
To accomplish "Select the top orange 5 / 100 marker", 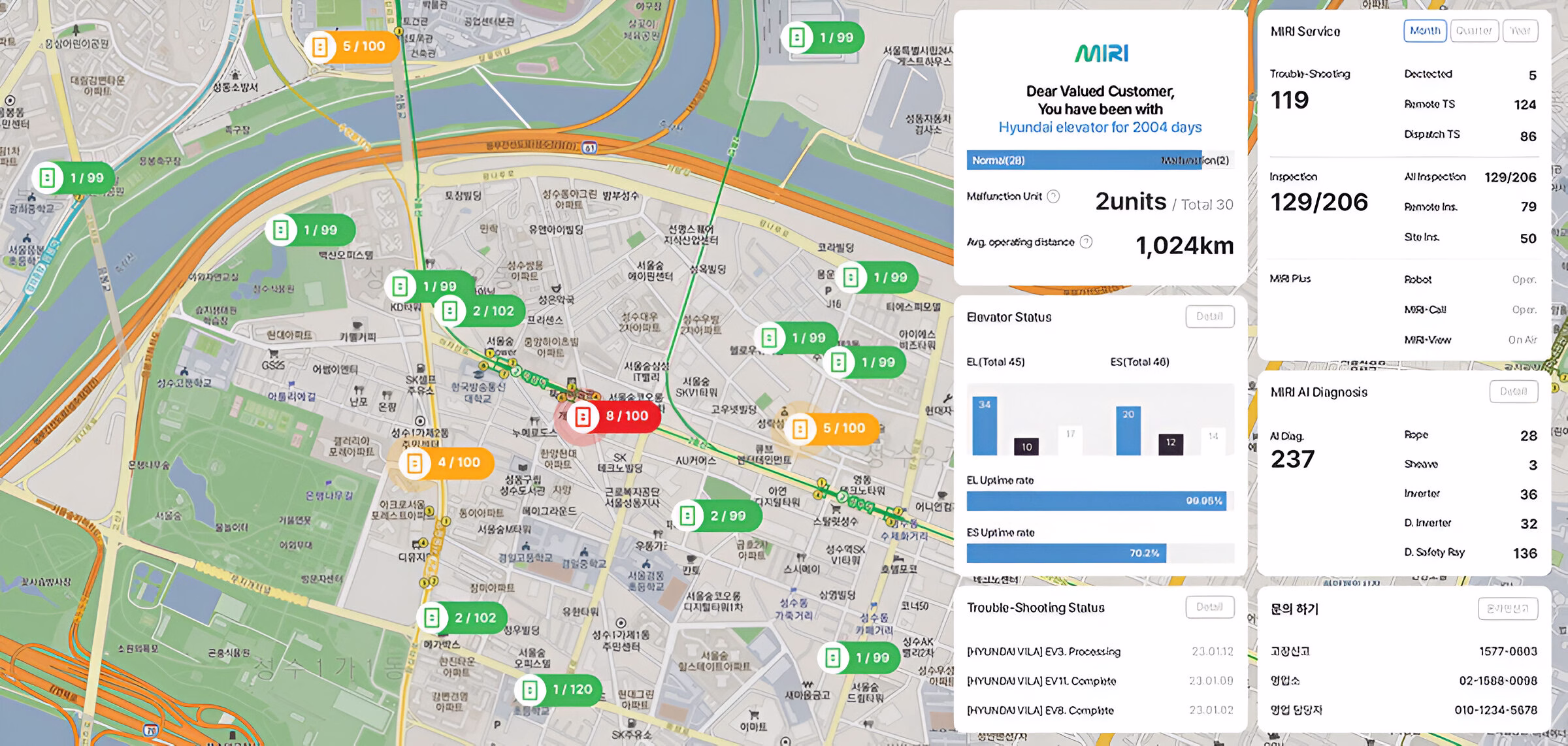I will point(351,46).
